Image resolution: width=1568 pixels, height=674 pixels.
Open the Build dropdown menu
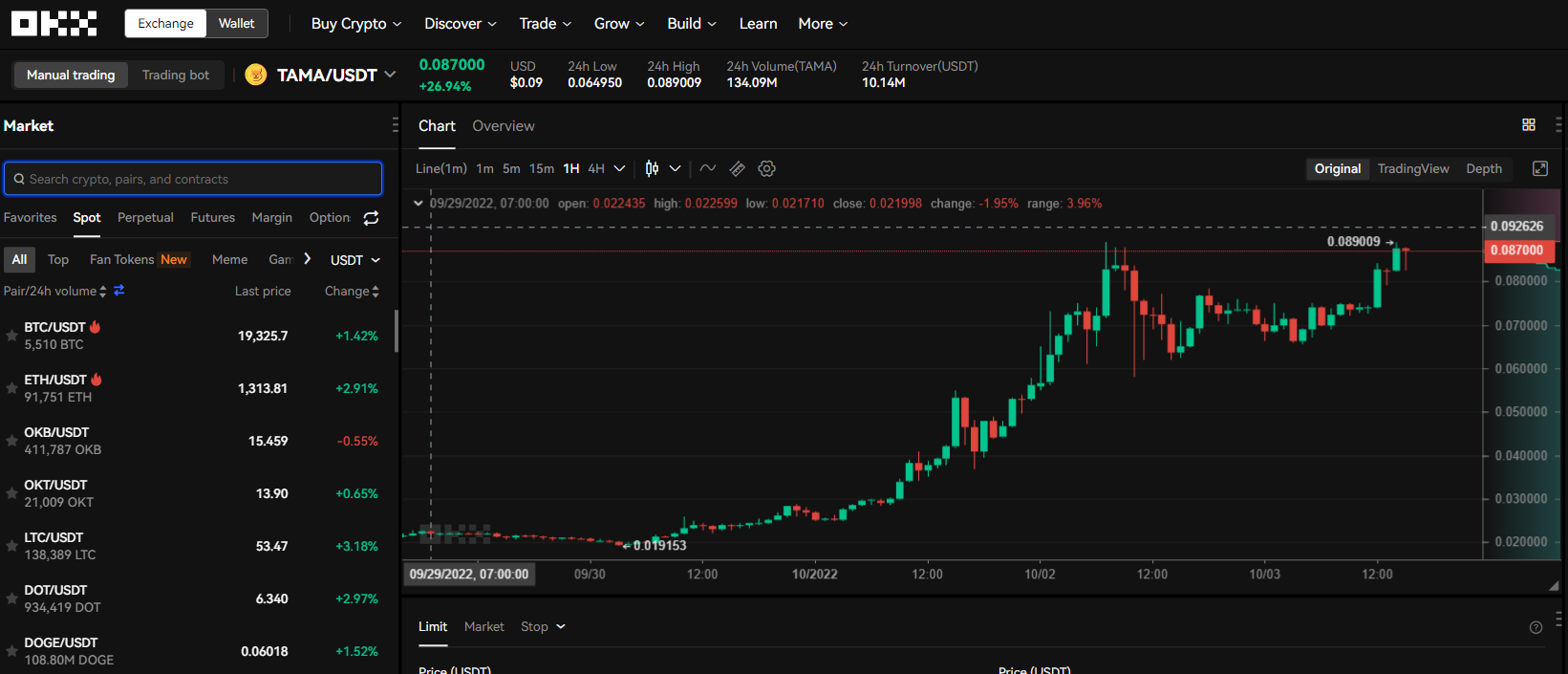[x=692, y=23]
